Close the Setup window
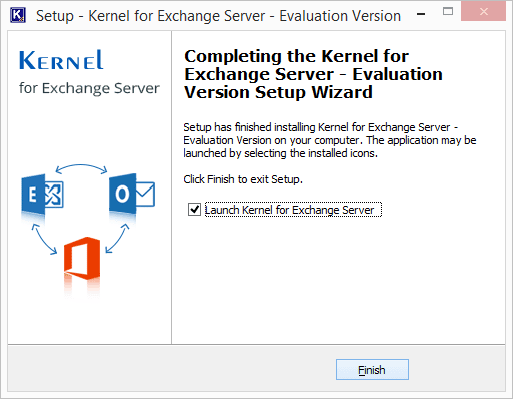 coord(483,12)
